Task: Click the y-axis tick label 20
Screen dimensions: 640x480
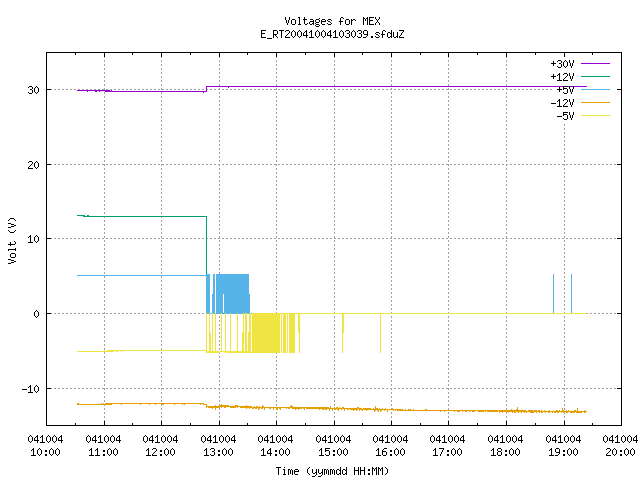Action: pyautogui.click(x=33, y=165)
